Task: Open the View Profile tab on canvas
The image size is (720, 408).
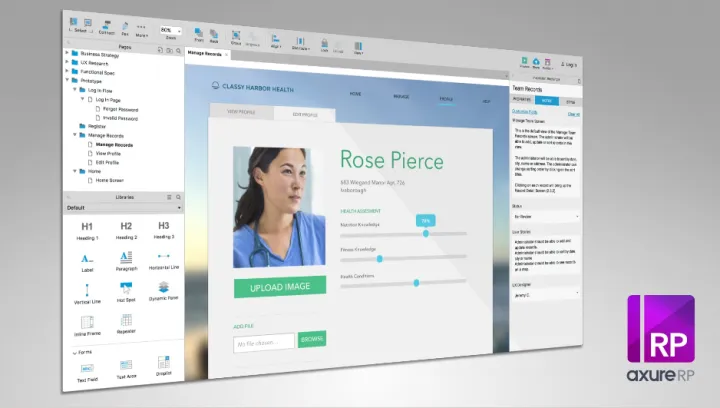Action: (241, 113)
